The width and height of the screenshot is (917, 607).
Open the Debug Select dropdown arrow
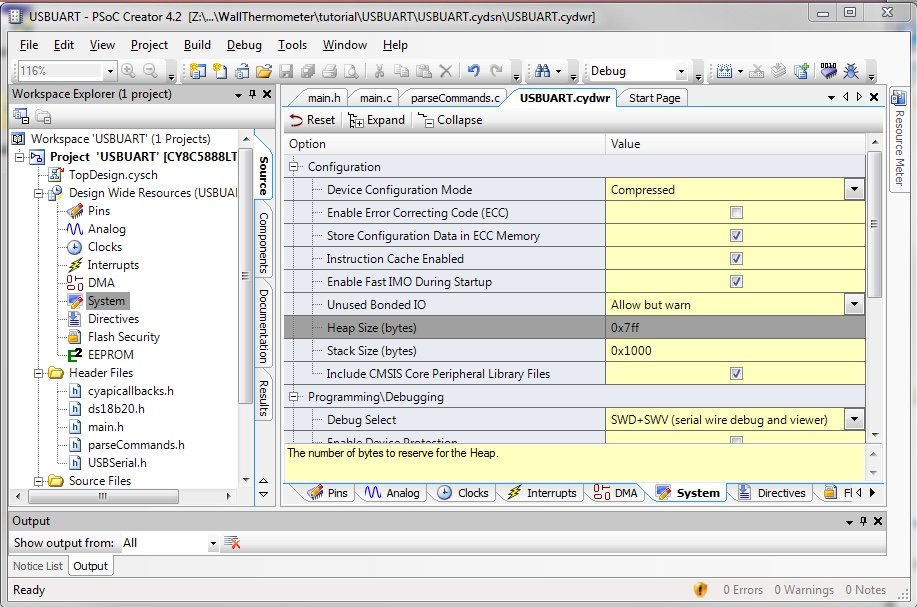click(x=854, y=419)
